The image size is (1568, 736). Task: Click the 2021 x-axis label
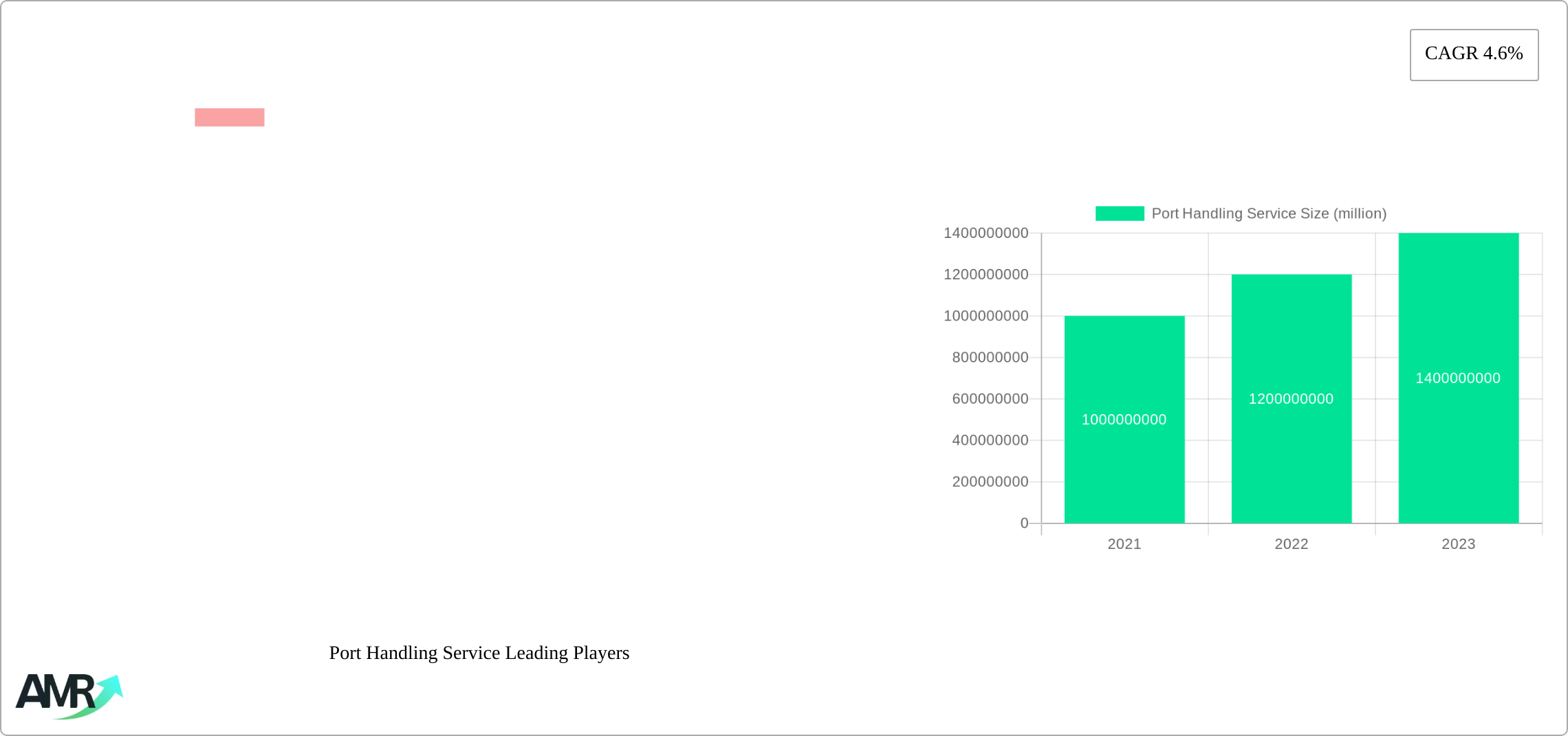point(1124,544)
